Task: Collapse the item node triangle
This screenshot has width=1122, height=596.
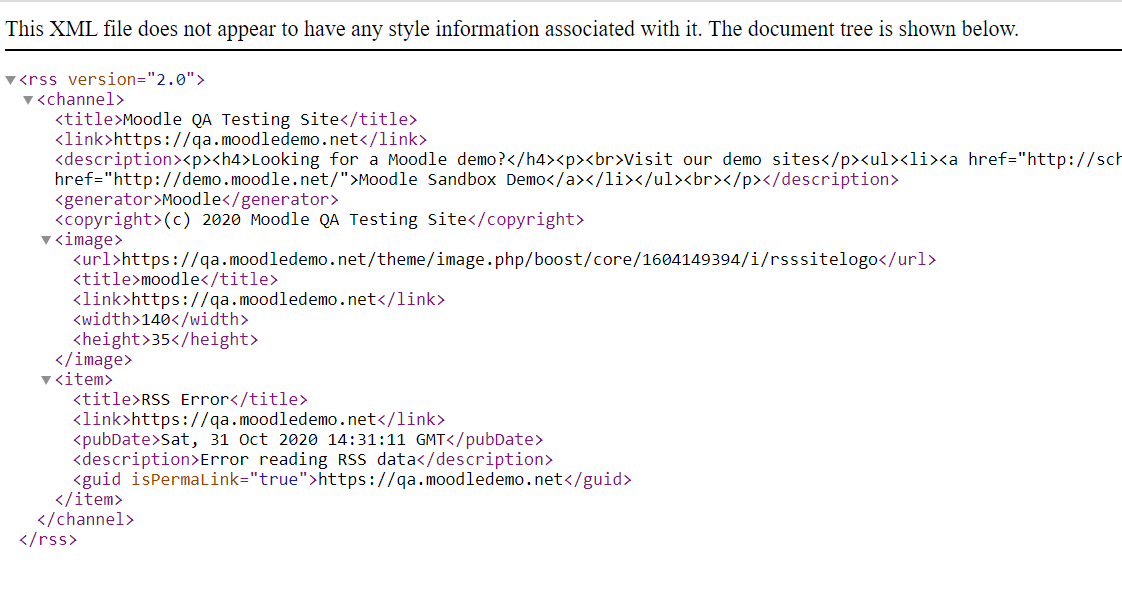Action: [47, 381]
